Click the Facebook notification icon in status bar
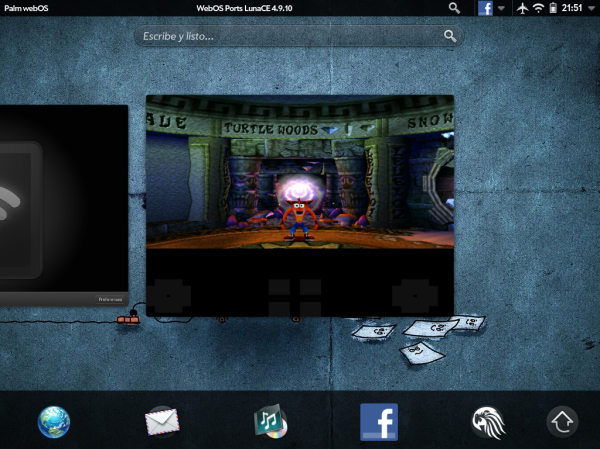 click(485, 8)
